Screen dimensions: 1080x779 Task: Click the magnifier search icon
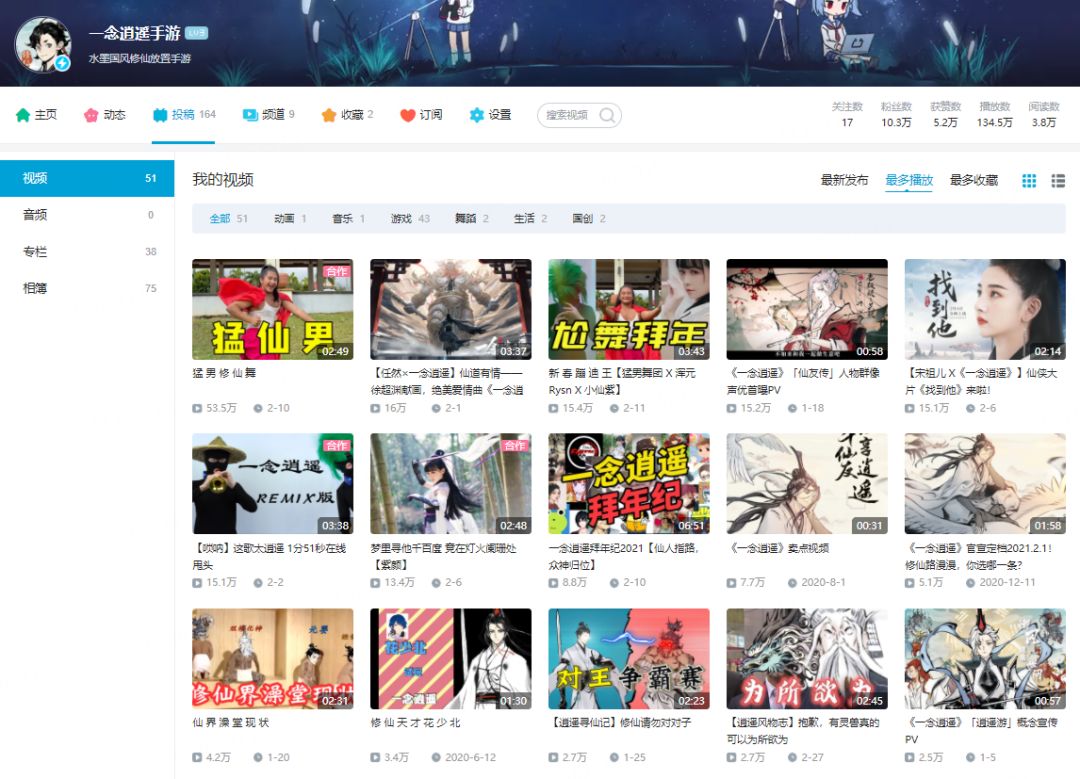coord(606,115)
